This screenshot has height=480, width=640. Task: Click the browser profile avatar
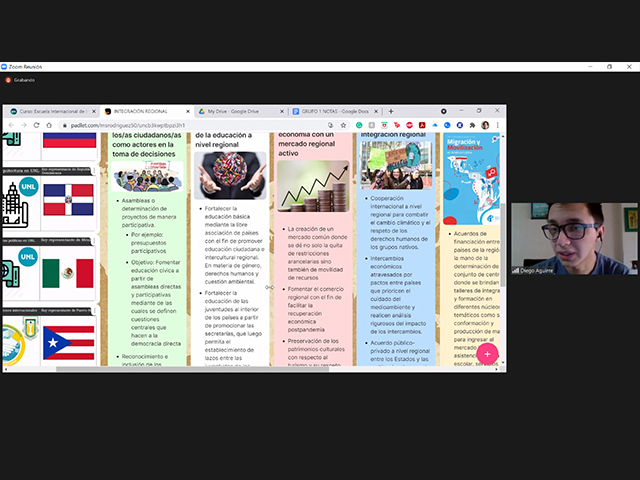point(485,125)
